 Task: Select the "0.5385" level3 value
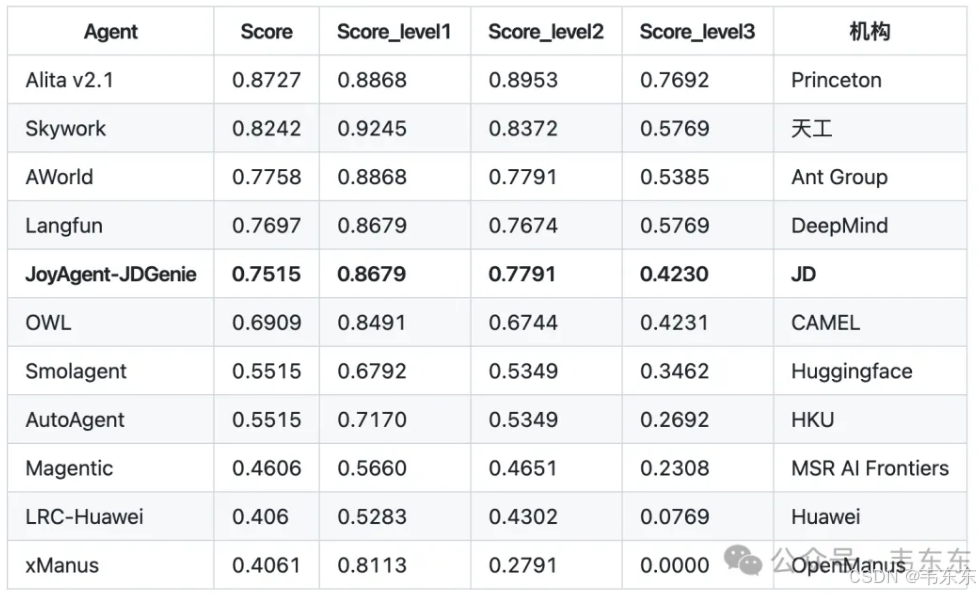tap(674, 177)
